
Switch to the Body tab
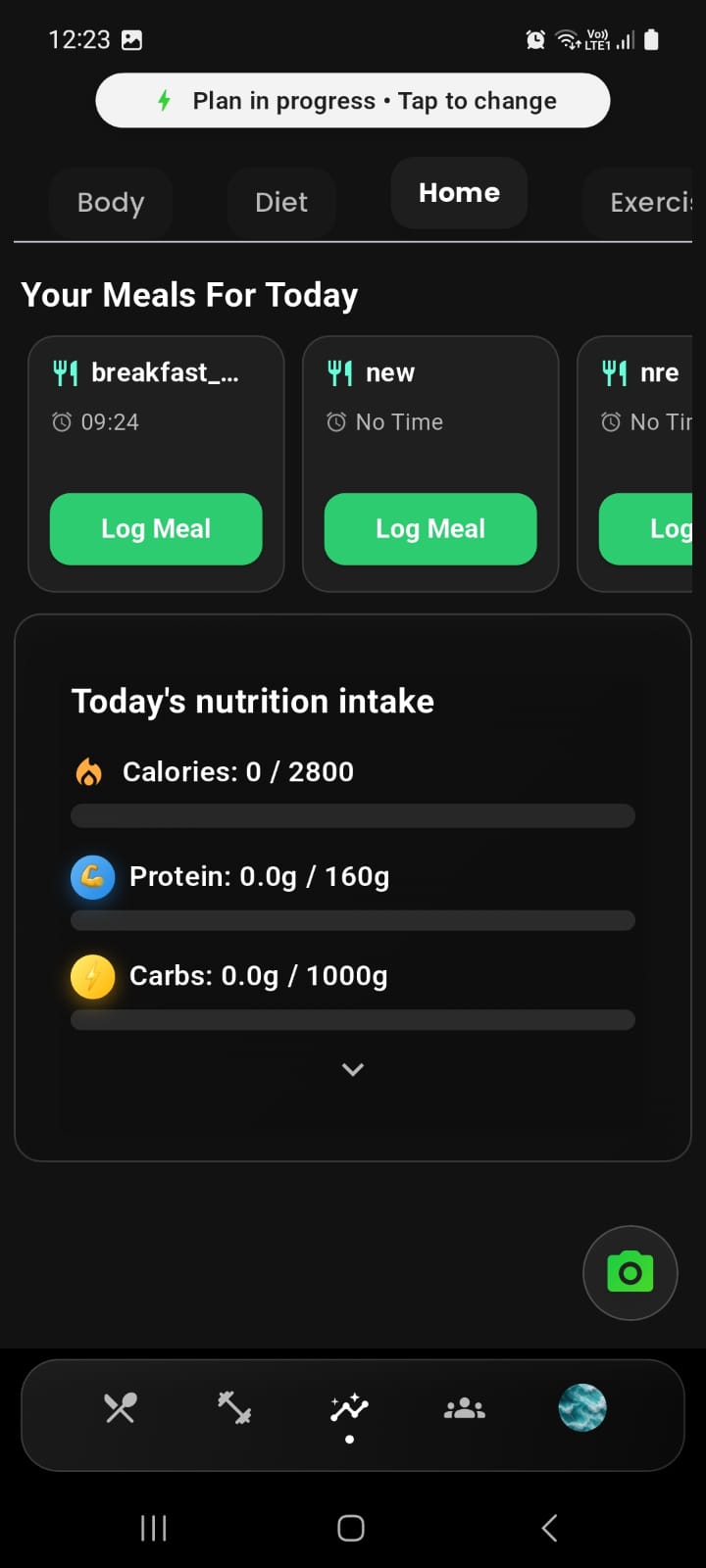(x=111, y=202)
